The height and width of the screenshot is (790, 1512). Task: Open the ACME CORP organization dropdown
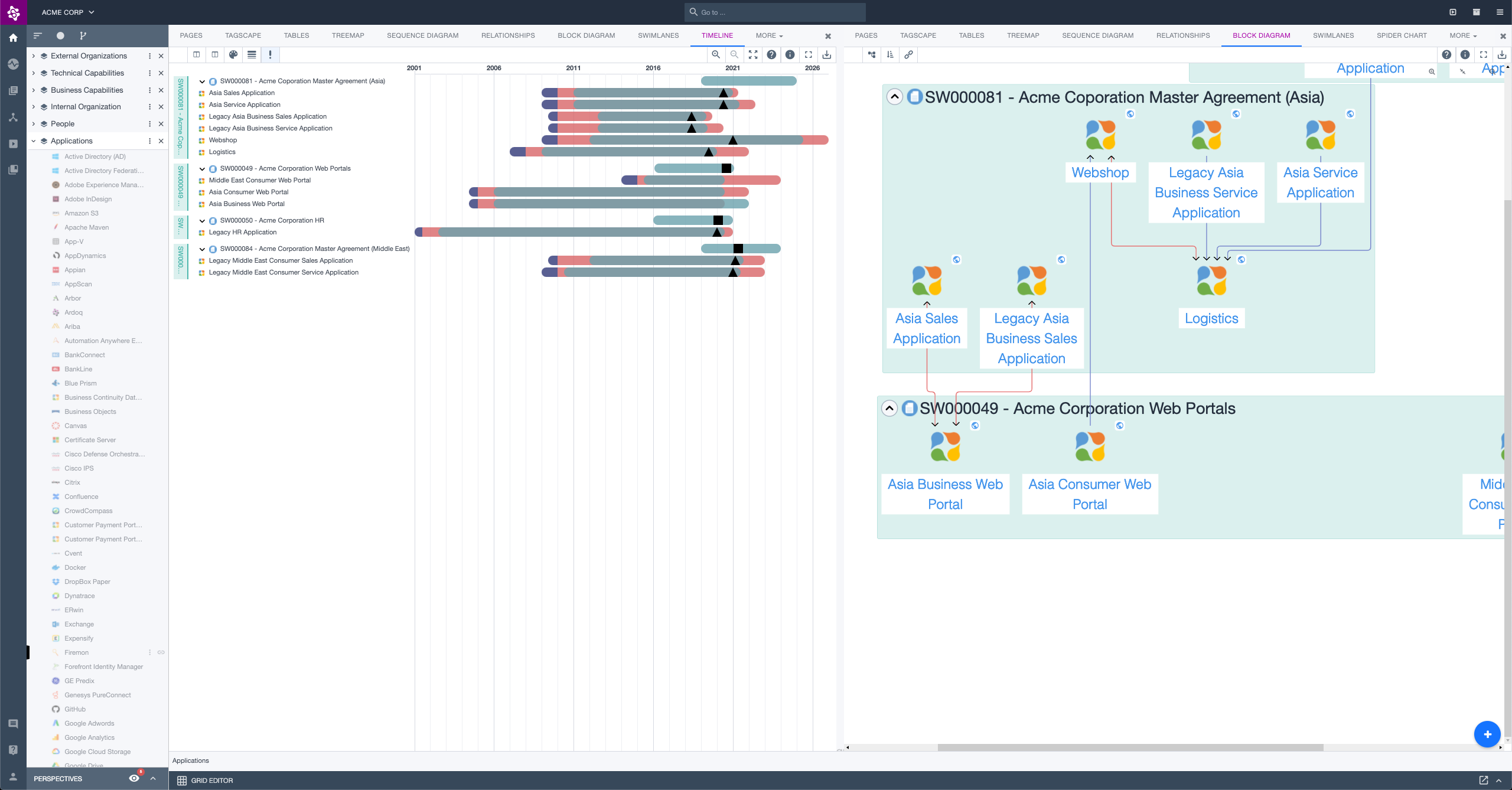pyautogui.click(x=67, y=12)
